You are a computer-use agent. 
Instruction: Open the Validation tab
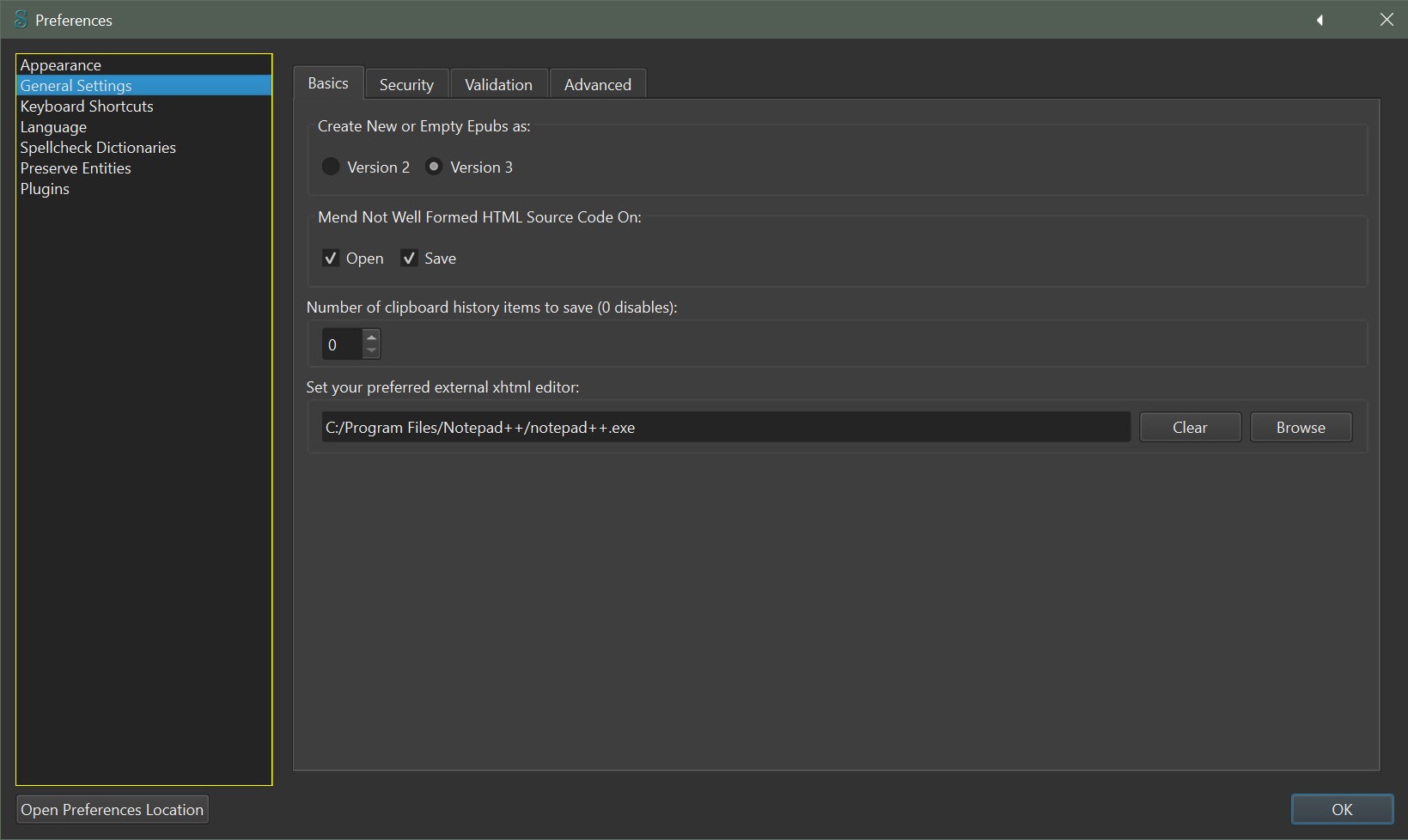[498, 84]
